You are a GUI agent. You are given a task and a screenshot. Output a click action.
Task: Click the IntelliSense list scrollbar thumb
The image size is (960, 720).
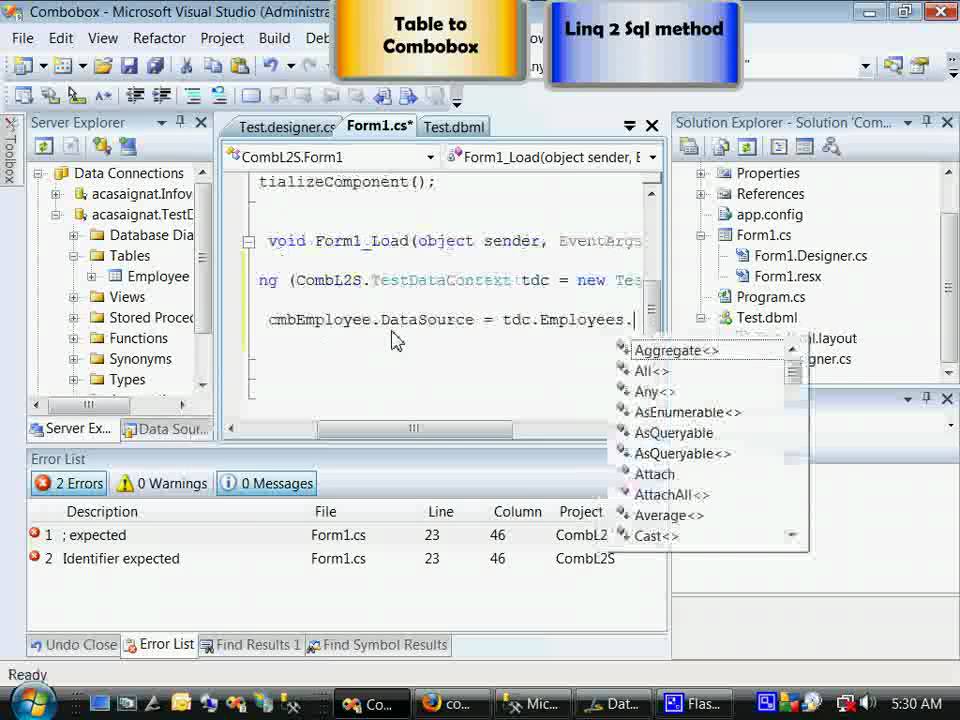(x=793, y=372)
